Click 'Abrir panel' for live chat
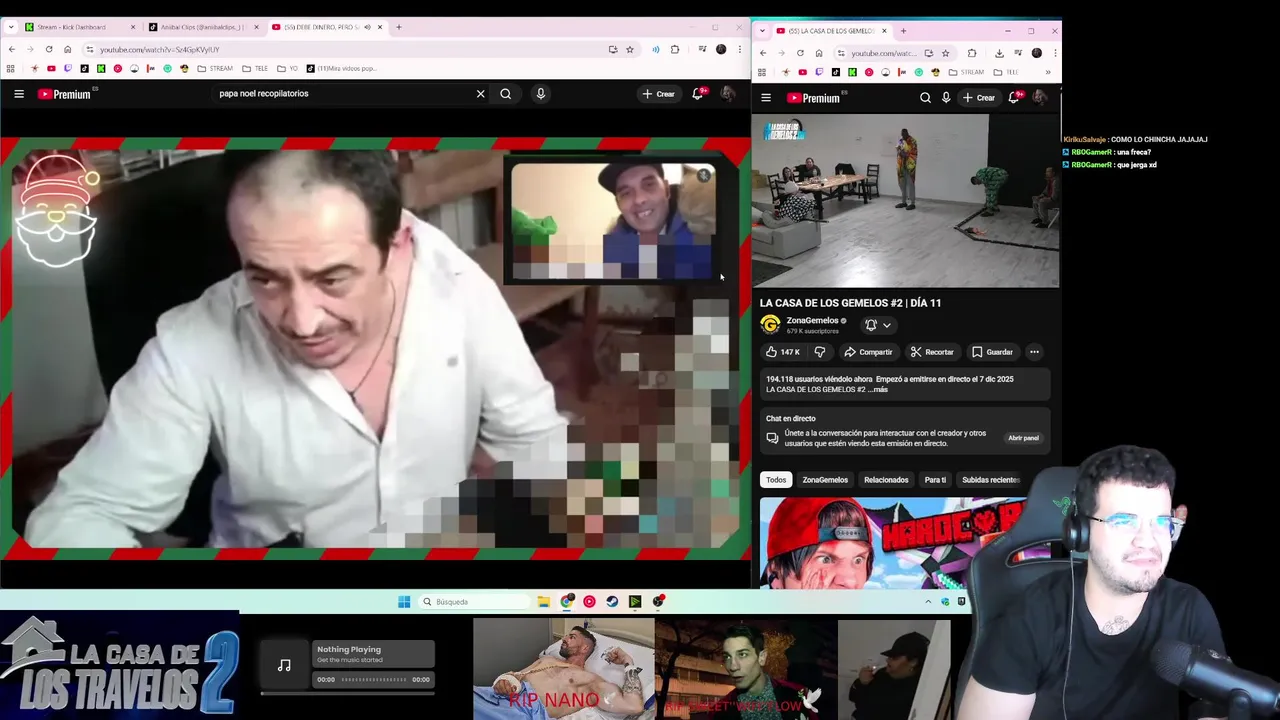Image resolution: width=1280 pixels, height=720 pixels. coord(1023,438)
